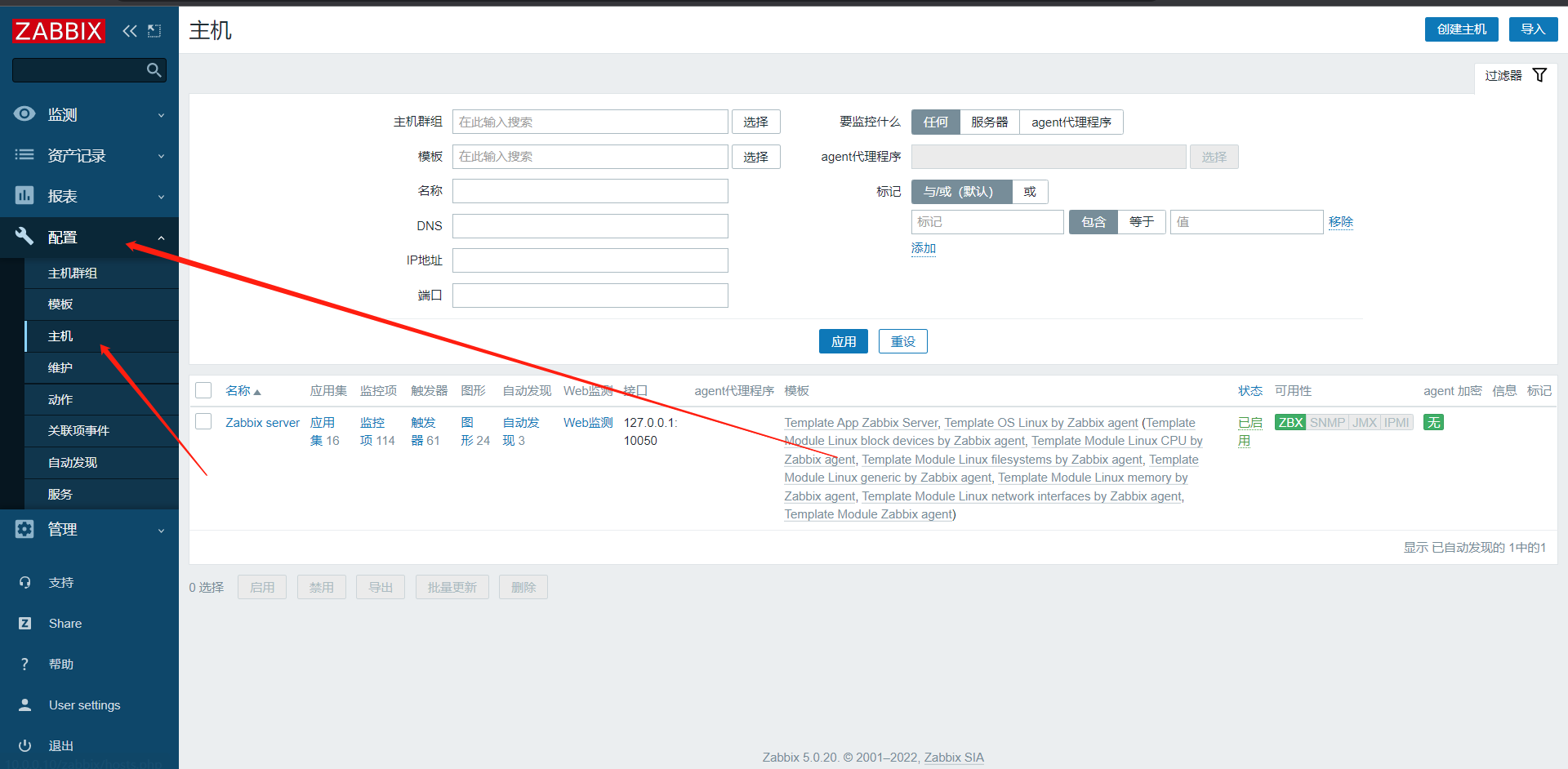This screenshot has height=769, width=1568.
Task: Click the 移除 tag link
Action: 1341,222
